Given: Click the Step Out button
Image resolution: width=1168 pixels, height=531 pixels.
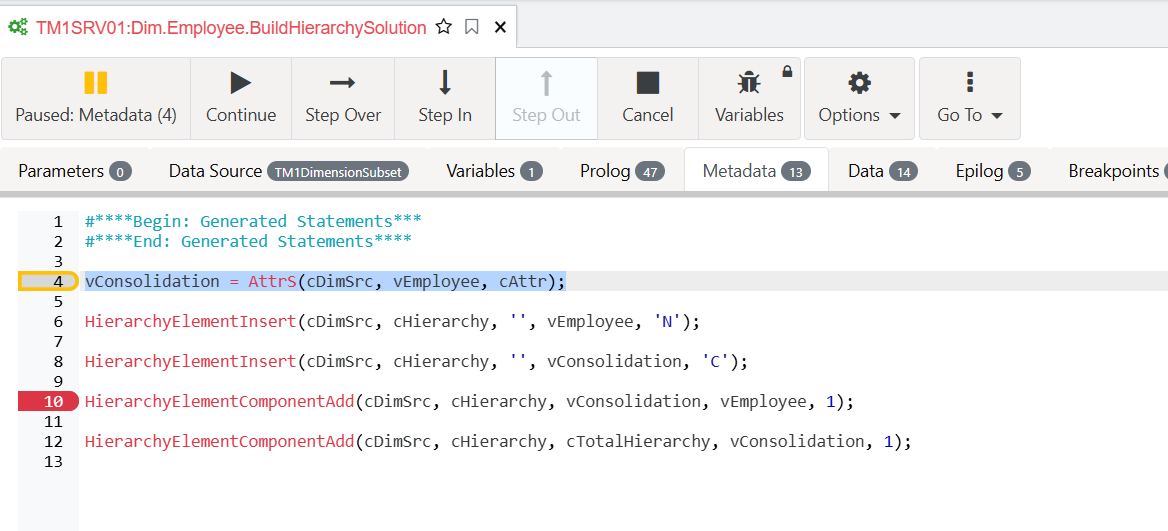Looking at the screenshot, I should point(546,98).
